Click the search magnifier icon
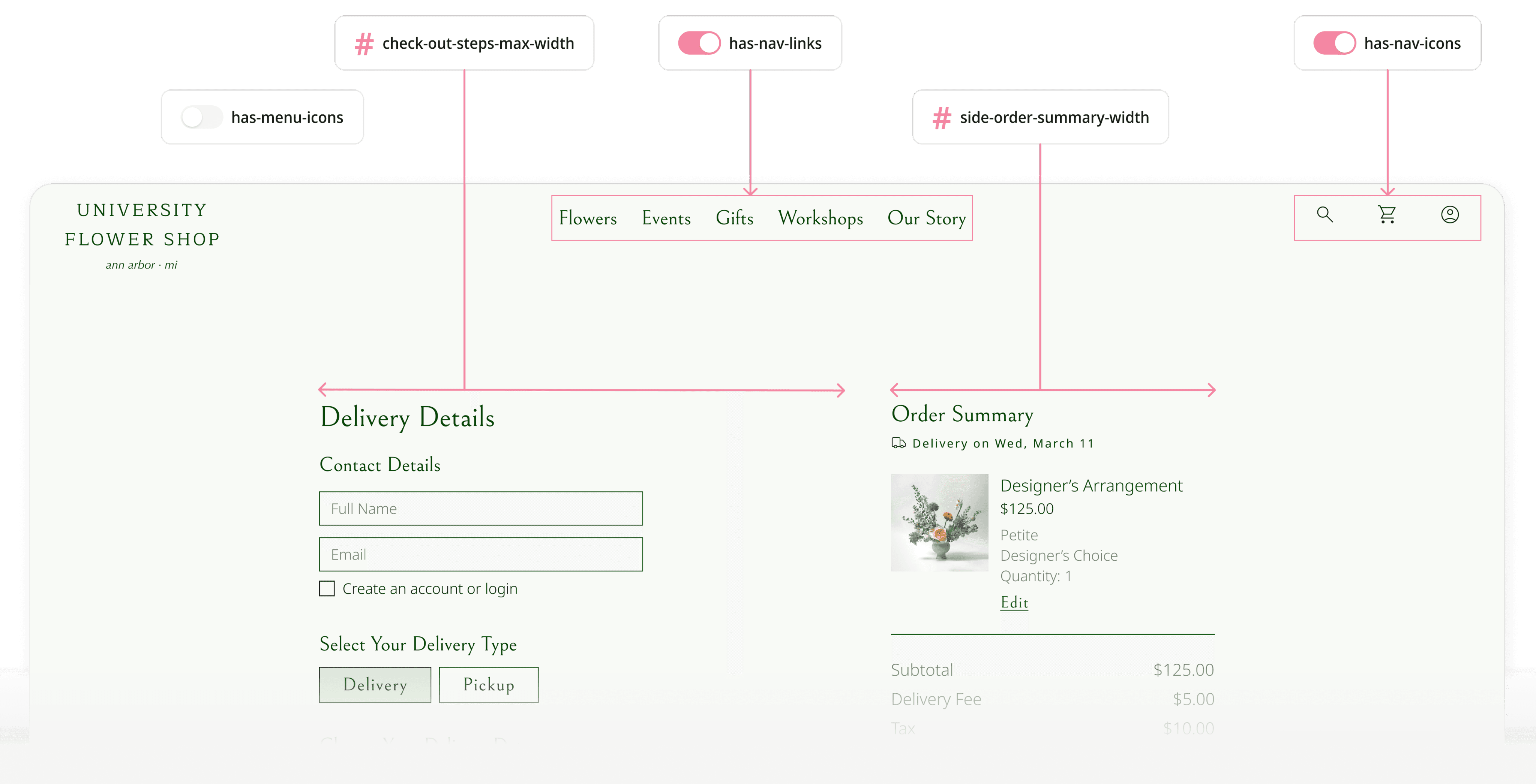Image resolution: width=1536 pixels, height=784 pixels. click(1324, 214)
